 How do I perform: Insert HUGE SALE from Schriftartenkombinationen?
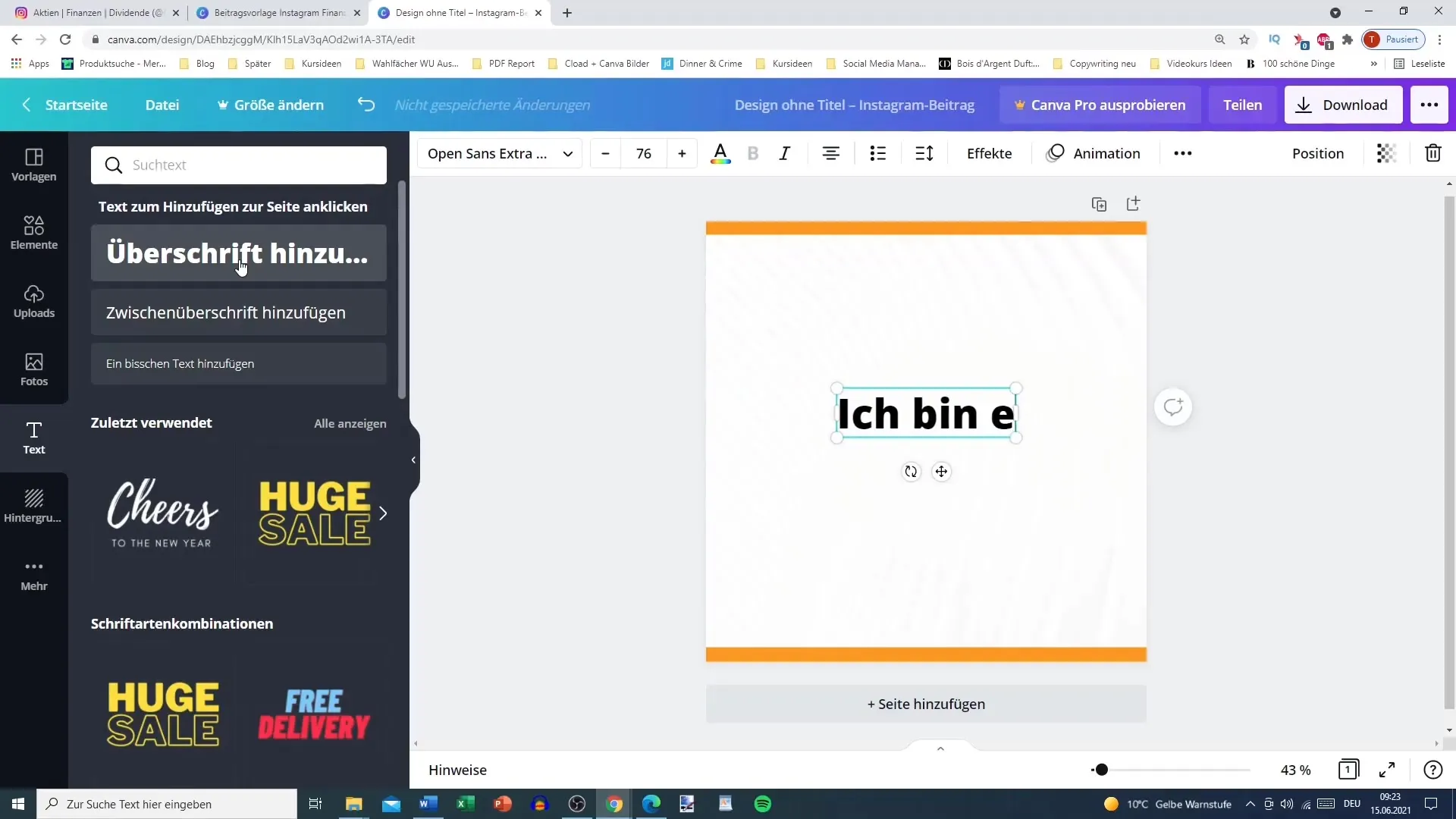163,714
